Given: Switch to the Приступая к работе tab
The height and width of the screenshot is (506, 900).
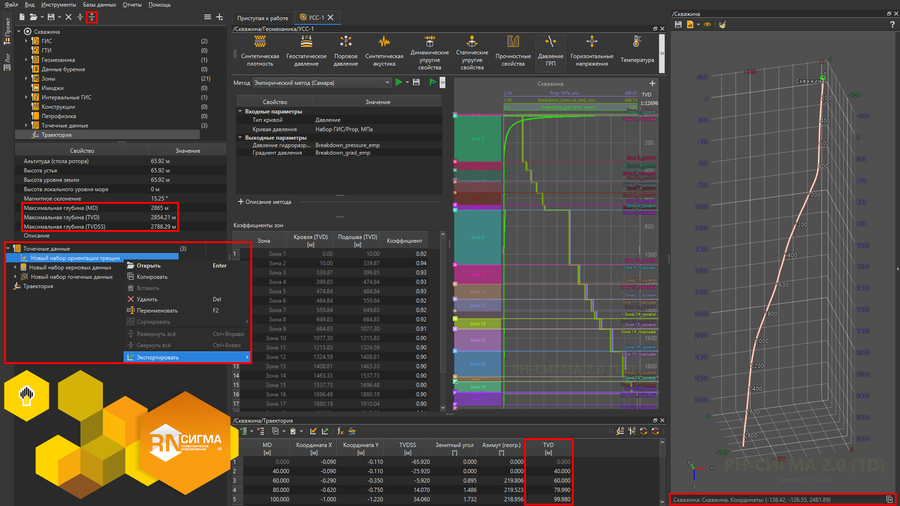Looking at the screenshot, I should click(263, 18).
